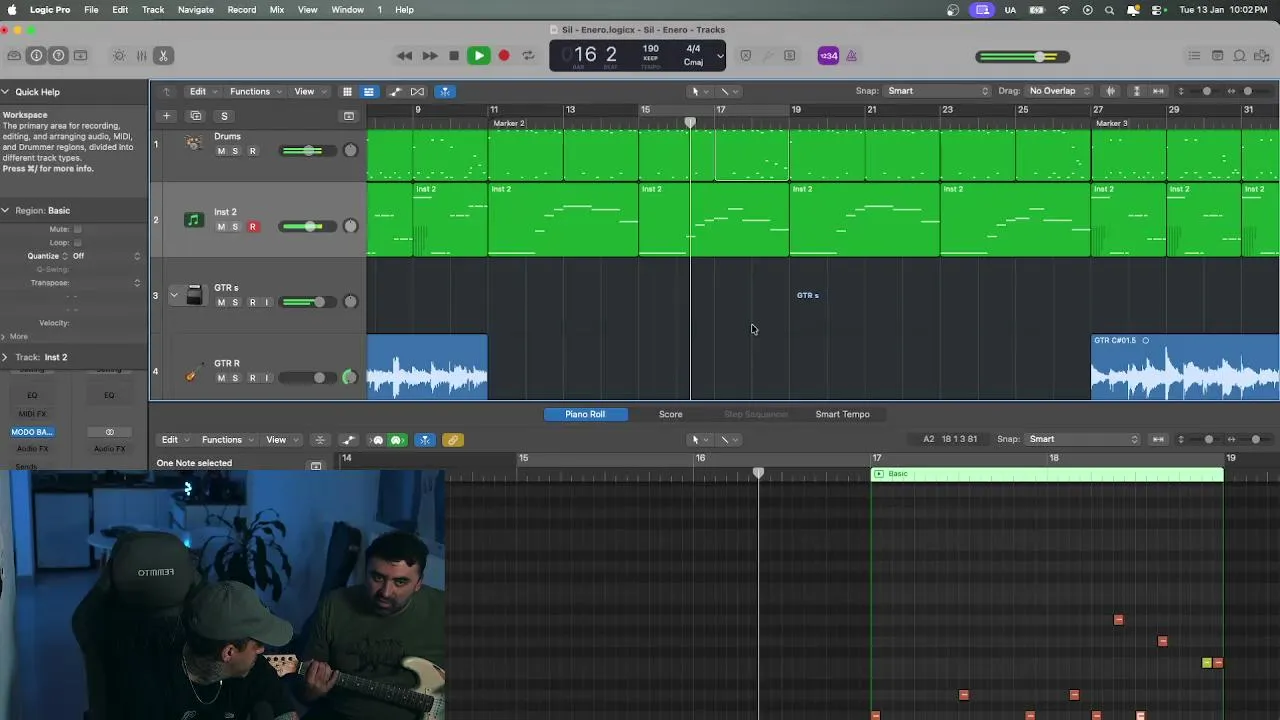The image size is (1280, 720).
Task: Toggle the Metronome click button
Action: point(852,56)
